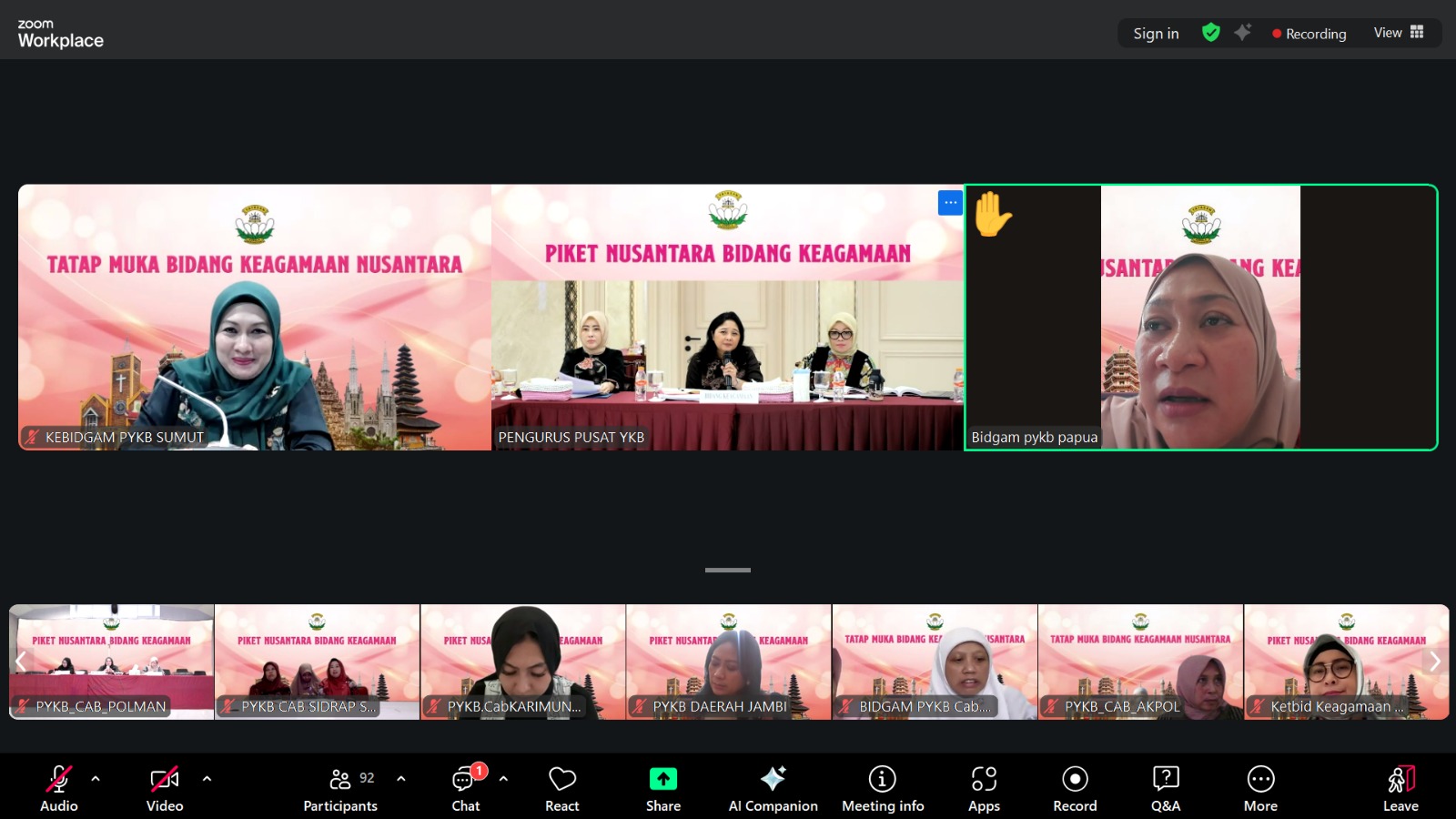Image resolution: width=1456 pixels, height=819 pixels.
Task: Expand video options arrow next to Video
Action: point(207,779)
